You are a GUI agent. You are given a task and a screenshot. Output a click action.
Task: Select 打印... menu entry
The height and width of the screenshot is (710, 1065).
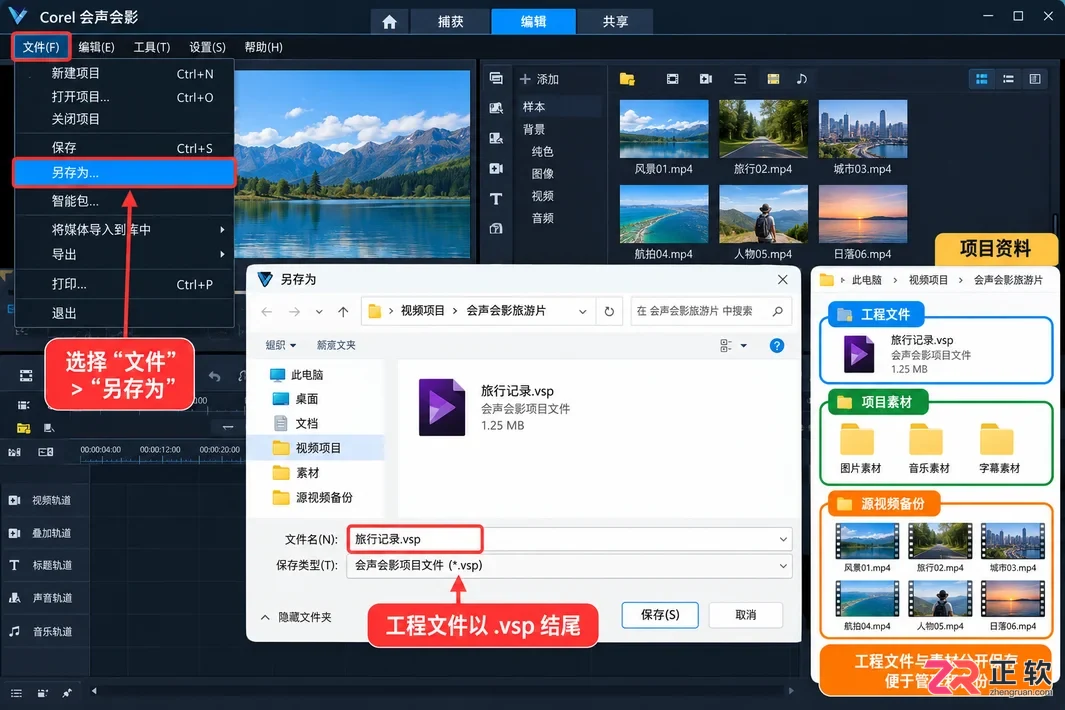124,284
